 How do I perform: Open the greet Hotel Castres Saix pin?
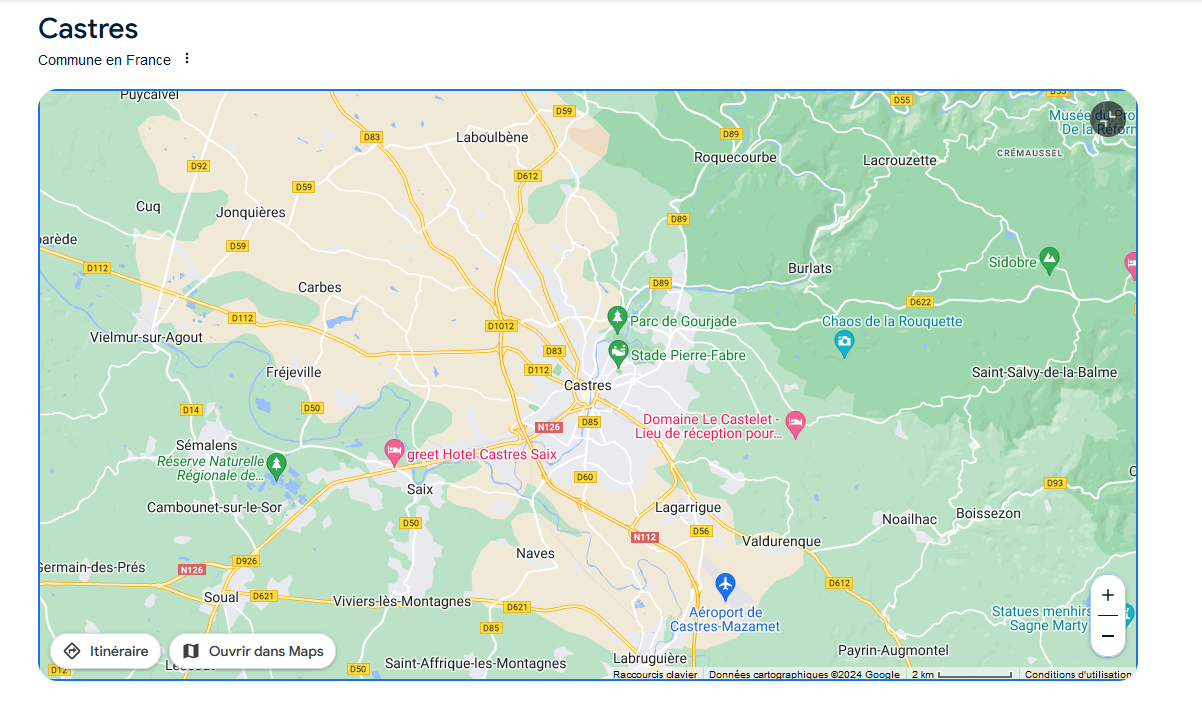(x=395, y=453)
